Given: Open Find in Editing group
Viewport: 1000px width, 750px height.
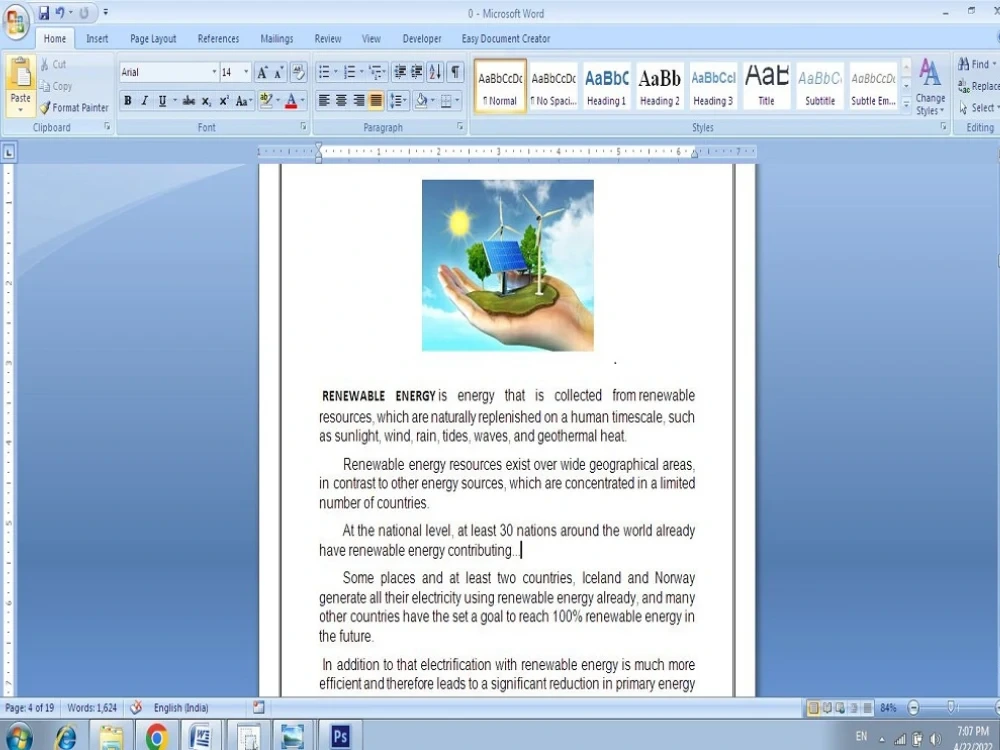Looking at the screenshot, I should click(x=975, y=64).
